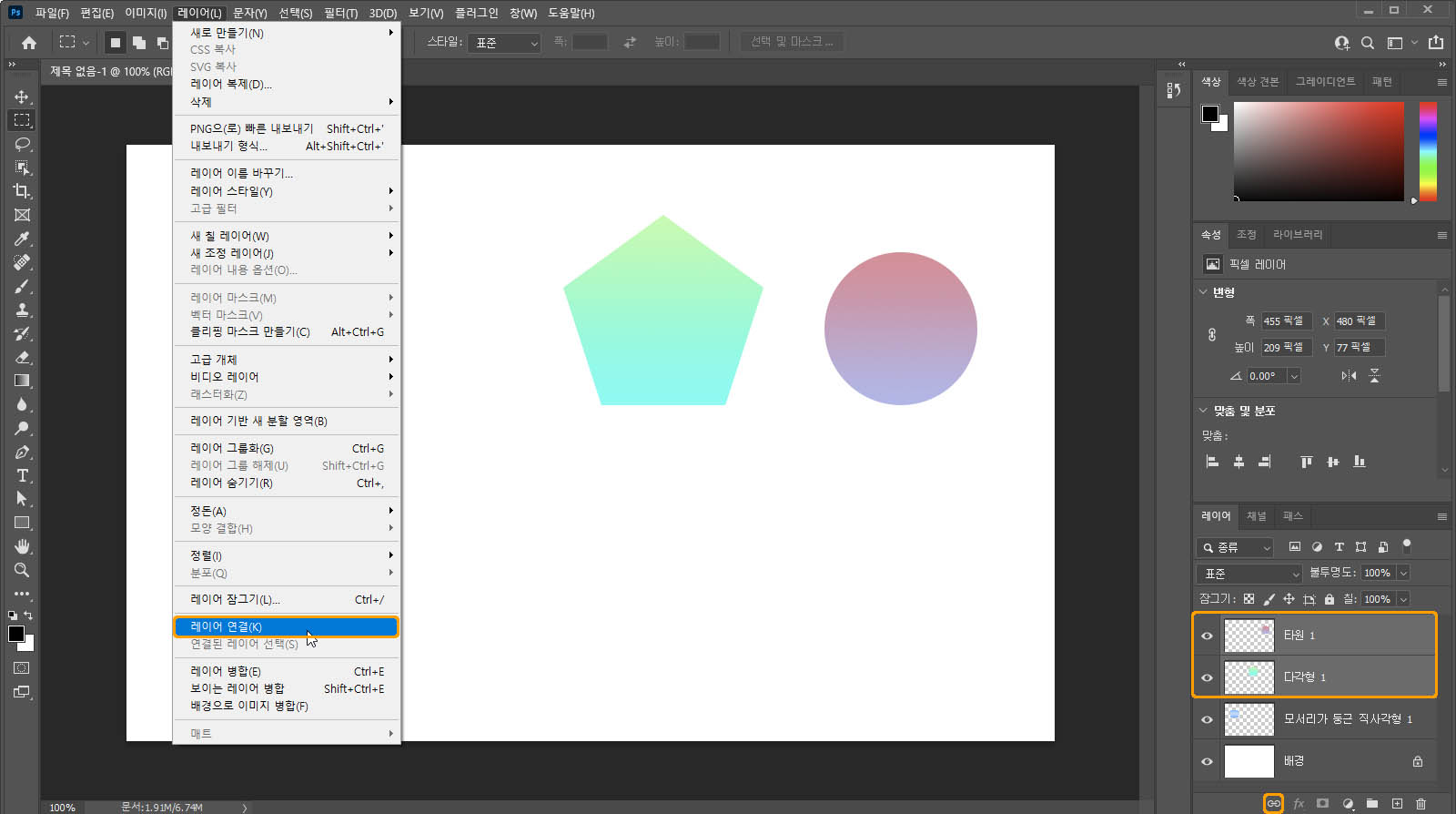This screenshot has width=1456, height=814.
Task: Select the Pen tool
Action: tap(22, 452)
